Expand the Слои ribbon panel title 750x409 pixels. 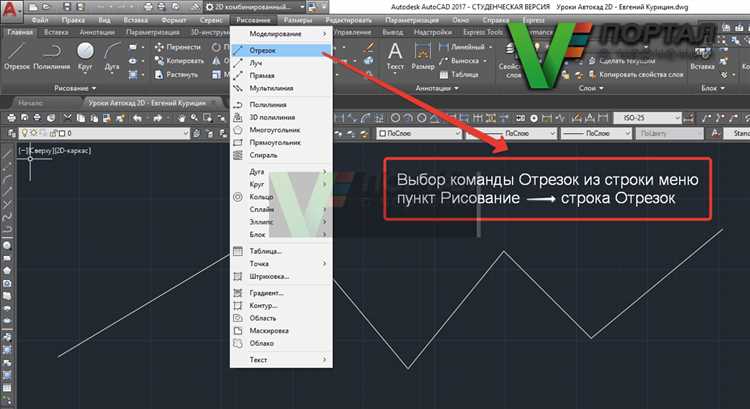[591, 88]
